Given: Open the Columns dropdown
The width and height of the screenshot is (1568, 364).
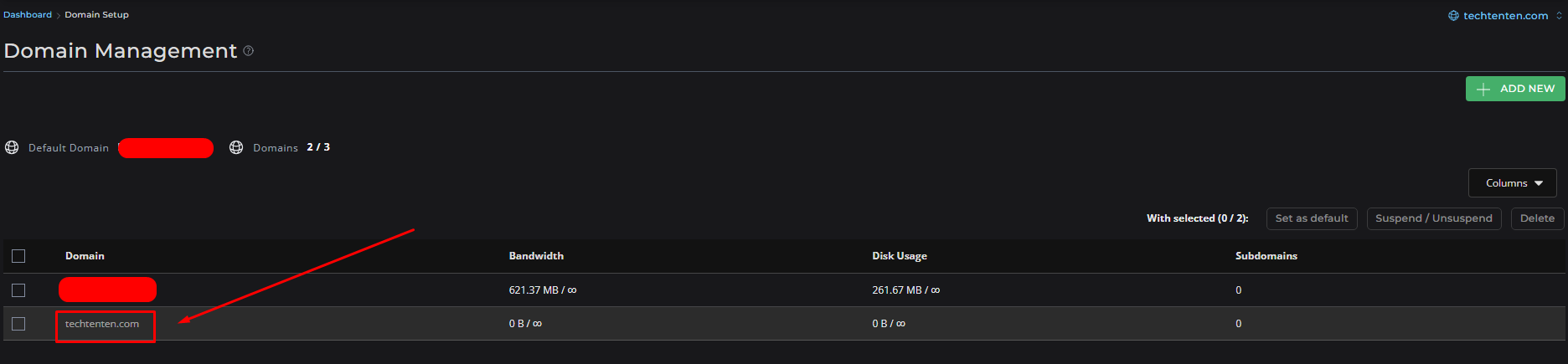Looking at the screenshot, I should (1512, 183).
